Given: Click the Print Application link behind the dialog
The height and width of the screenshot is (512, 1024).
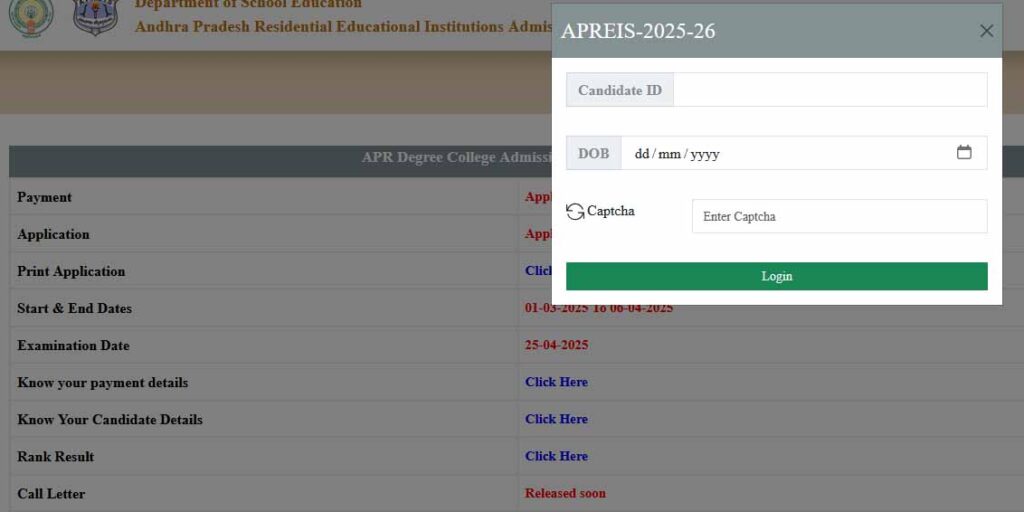Looking at the screenshot, I should click(x=539, y=270).
